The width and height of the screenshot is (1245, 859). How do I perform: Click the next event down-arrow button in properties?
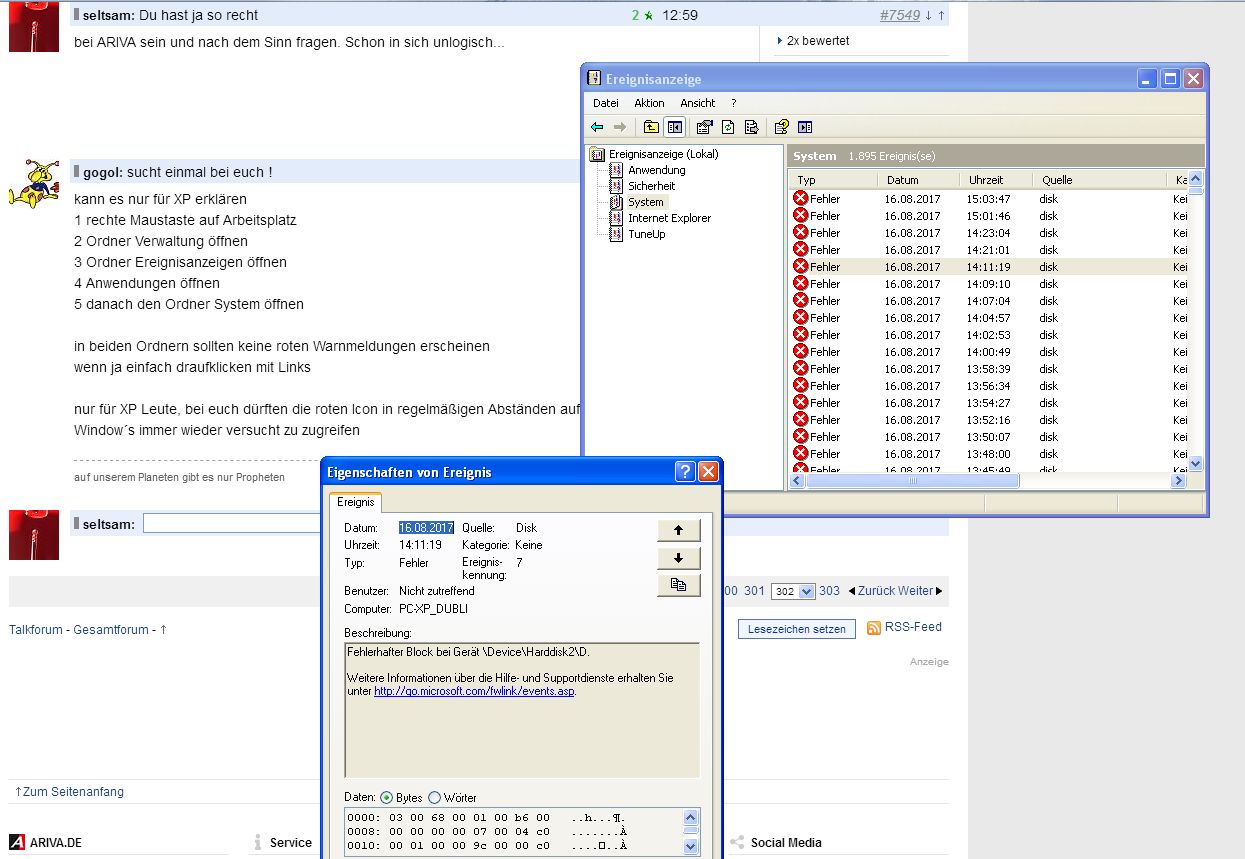[x=679, y=558]
